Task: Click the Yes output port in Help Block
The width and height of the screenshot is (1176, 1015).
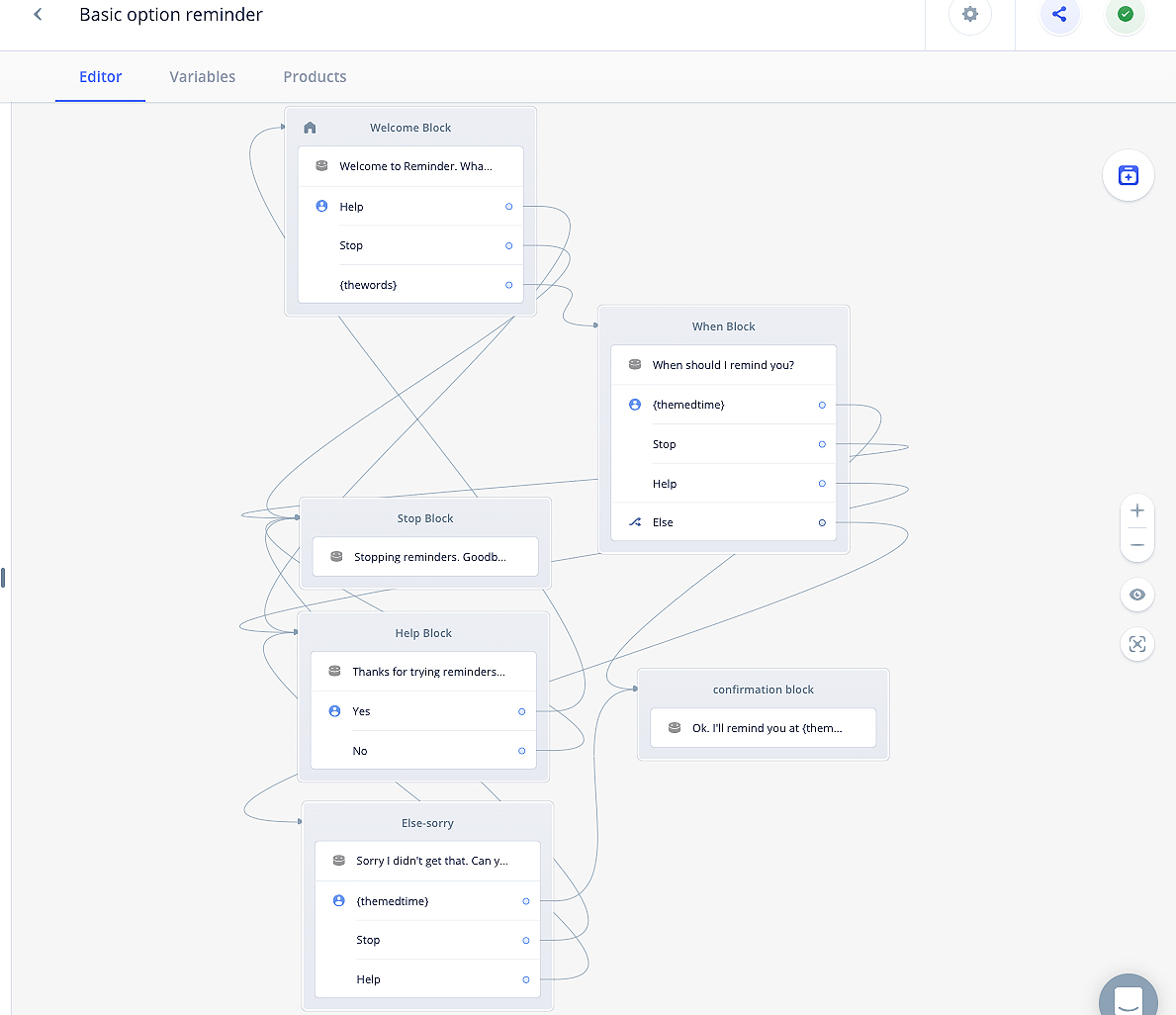Action: [x=522, y=711]
